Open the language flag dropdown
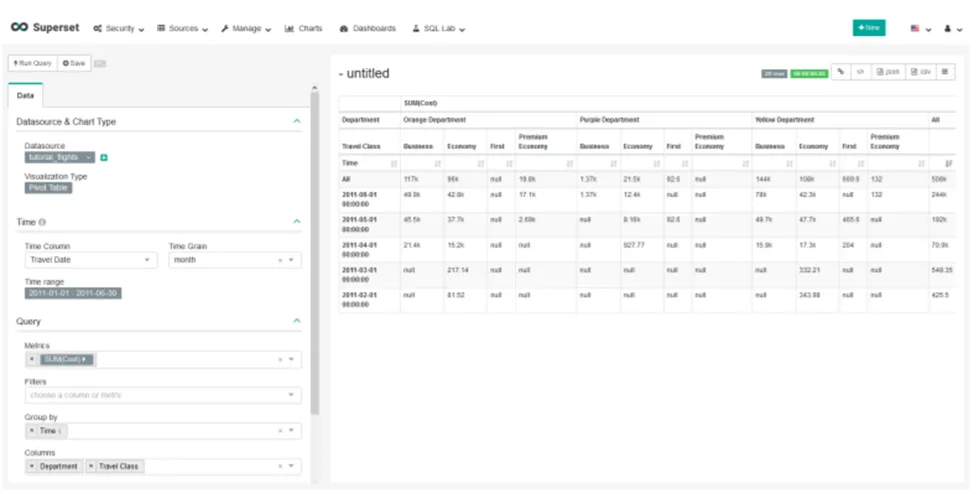979x494 pixels. (x=921, y=29)
